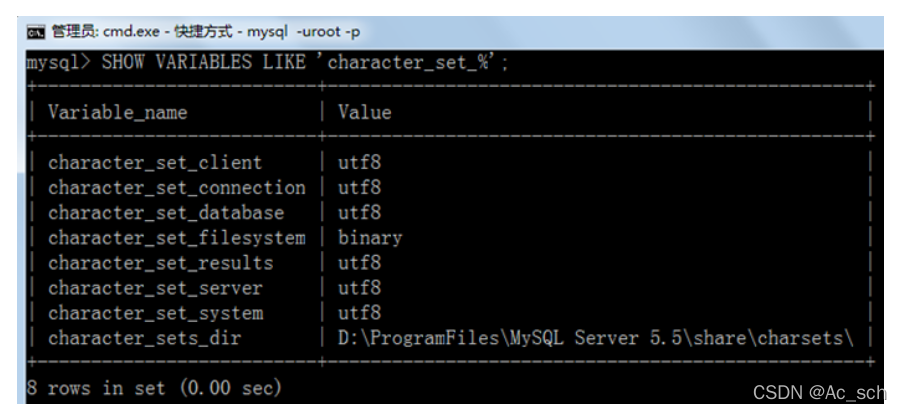The width and height of the screenshot is (902, 412).
Task: Click the character_set_server variable text
Action: [155, 288]
